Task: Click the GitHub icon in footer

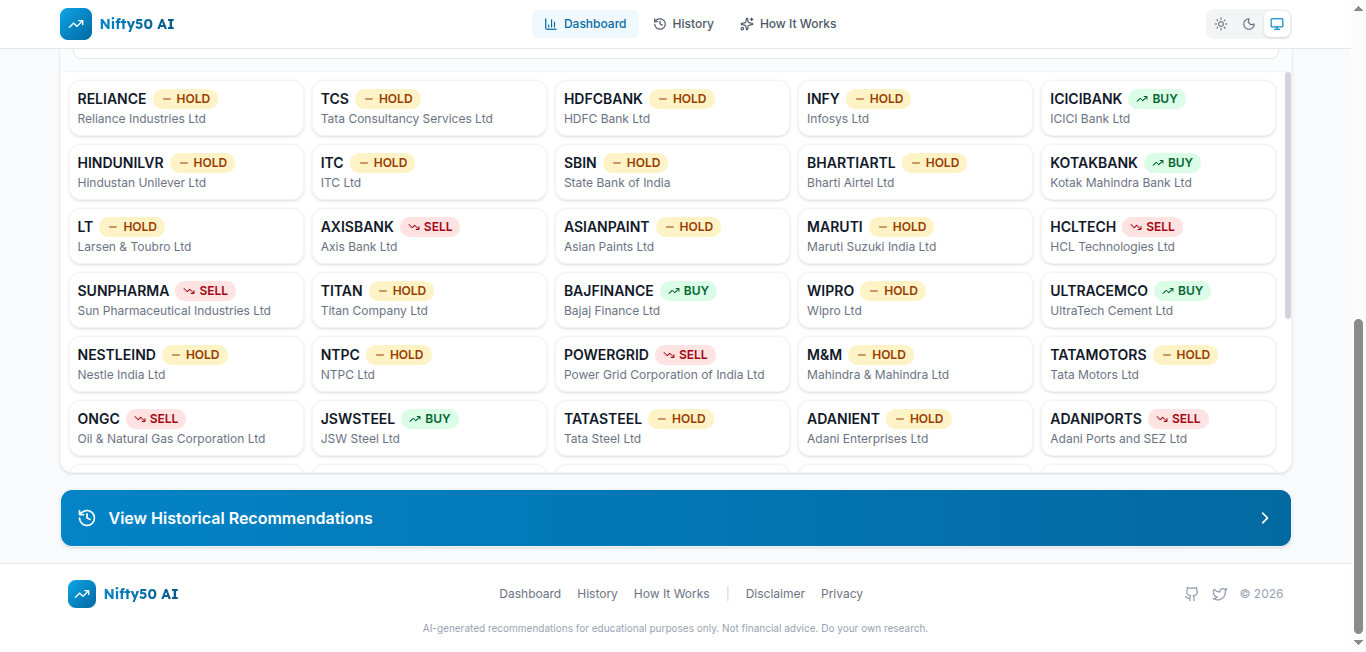Action: 1191,594
